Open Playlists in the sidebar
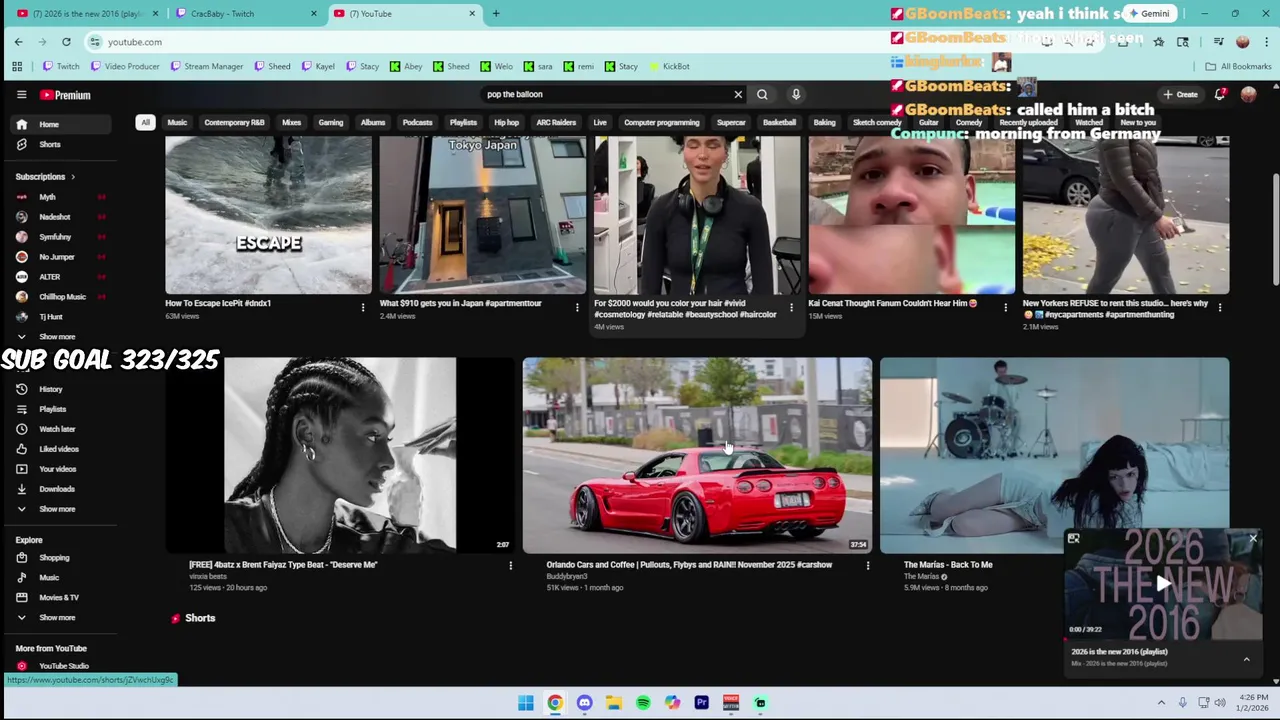 point(60,409)
